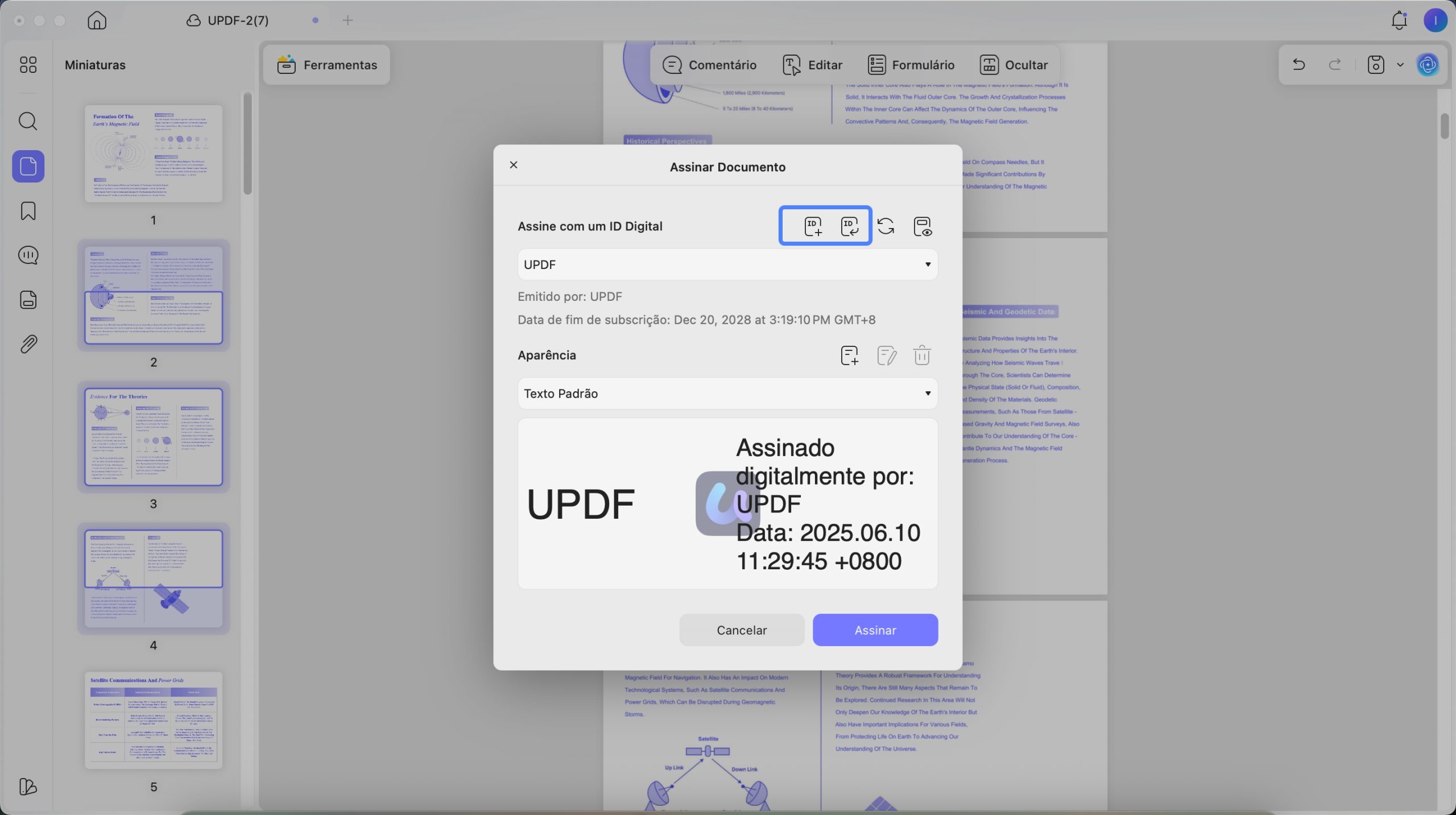Select page 2 thumbnail
The image size is (1456, 815).
(154, 295)
